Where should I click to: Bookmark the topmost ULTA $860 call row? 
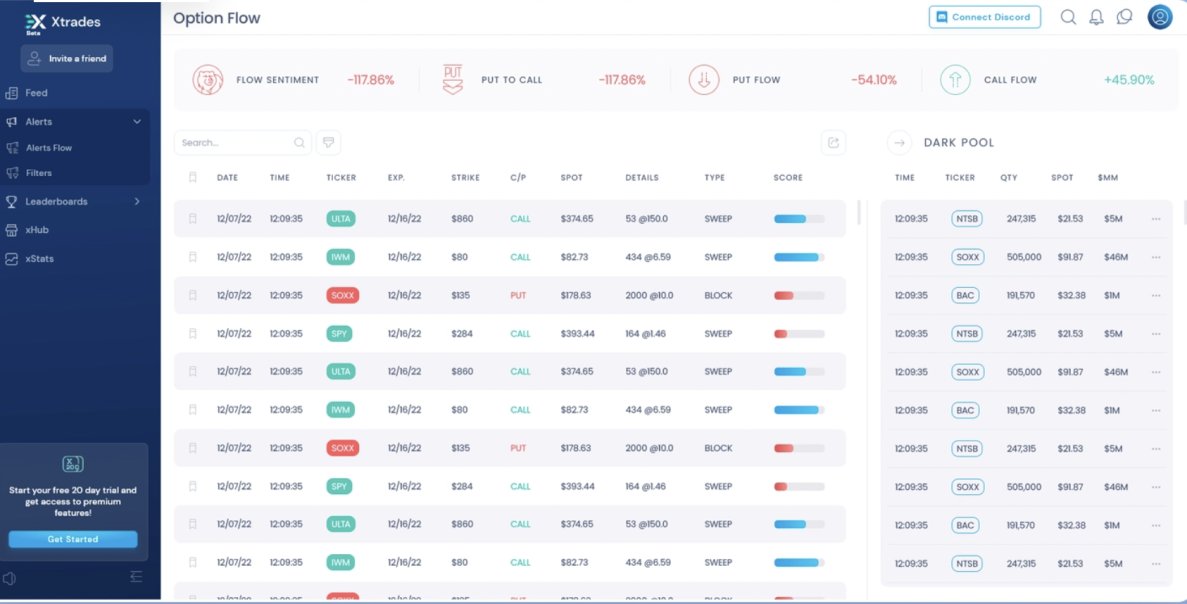(192, 219)
